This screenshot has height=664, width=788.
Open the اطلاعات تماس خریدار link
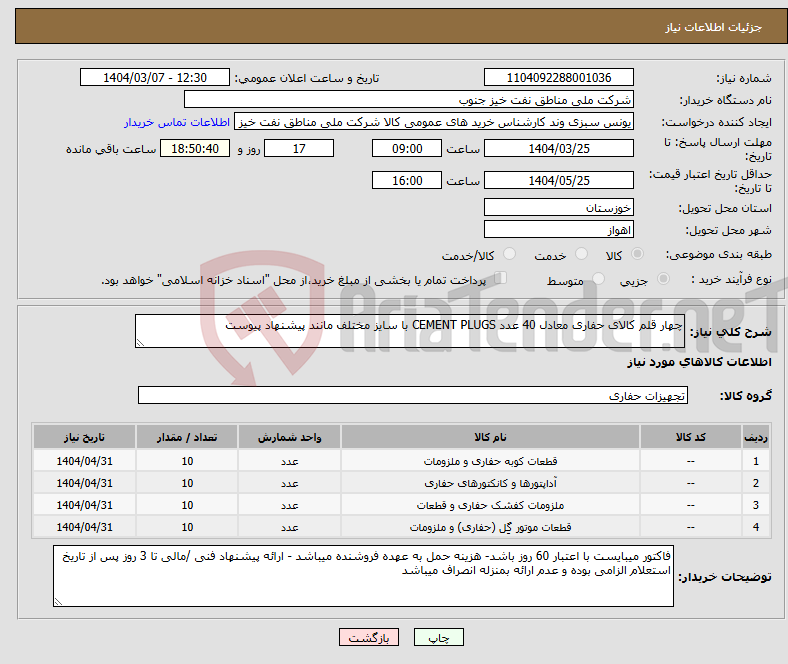pos(177,122)
